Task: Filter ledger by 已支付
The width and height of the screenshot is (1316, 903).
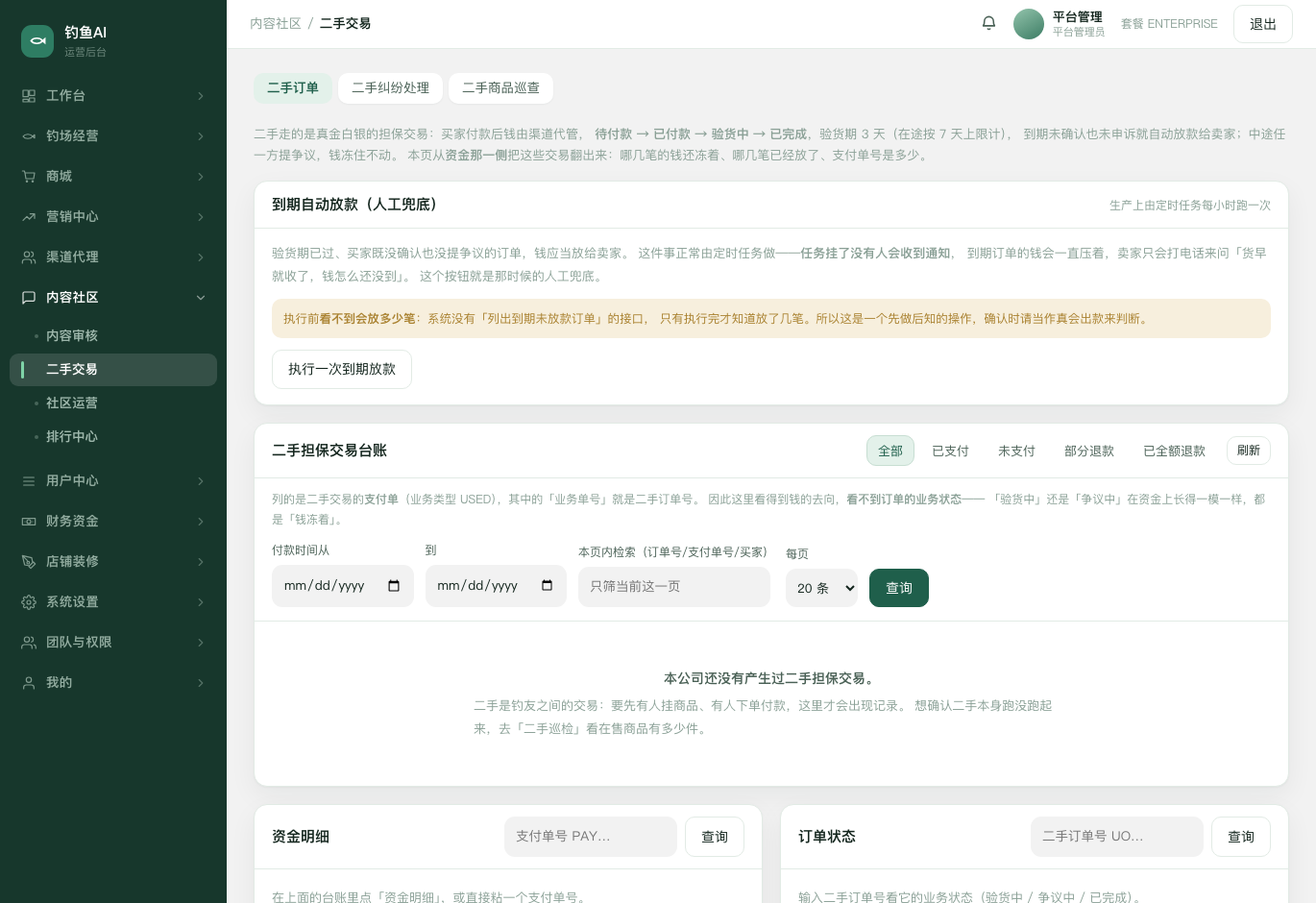Action: click(951, 451)
